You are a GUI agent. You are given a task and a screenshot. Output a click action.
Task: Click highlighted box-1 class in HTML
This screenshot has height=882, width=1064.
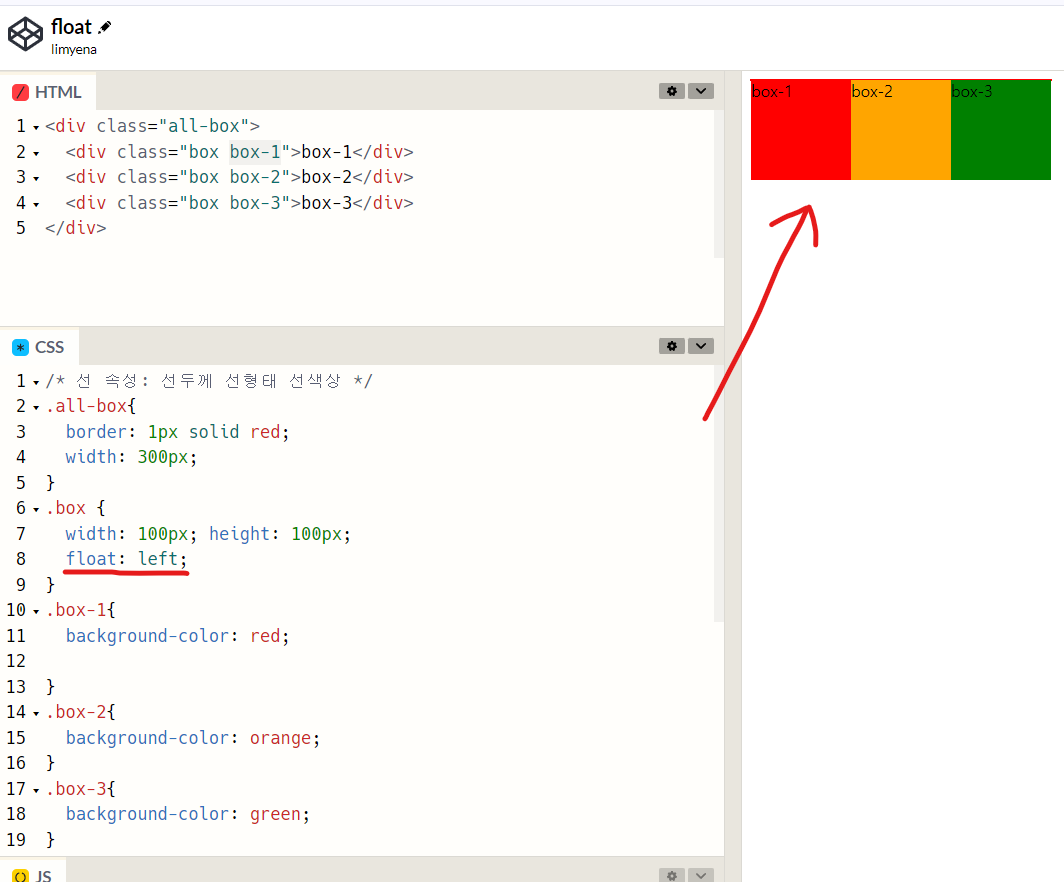tap(255, 152)
